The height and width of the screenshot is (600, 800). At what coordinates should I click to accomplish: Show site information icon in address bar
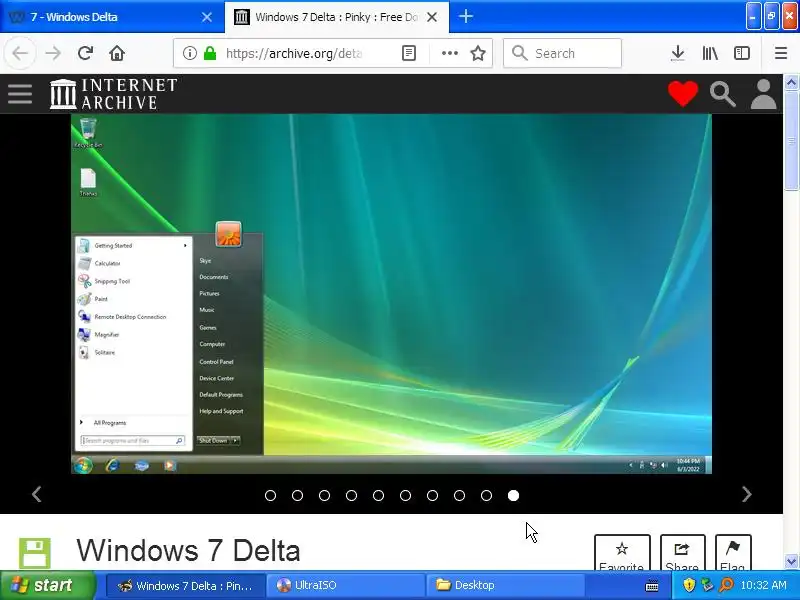click(x=190, y=53)
